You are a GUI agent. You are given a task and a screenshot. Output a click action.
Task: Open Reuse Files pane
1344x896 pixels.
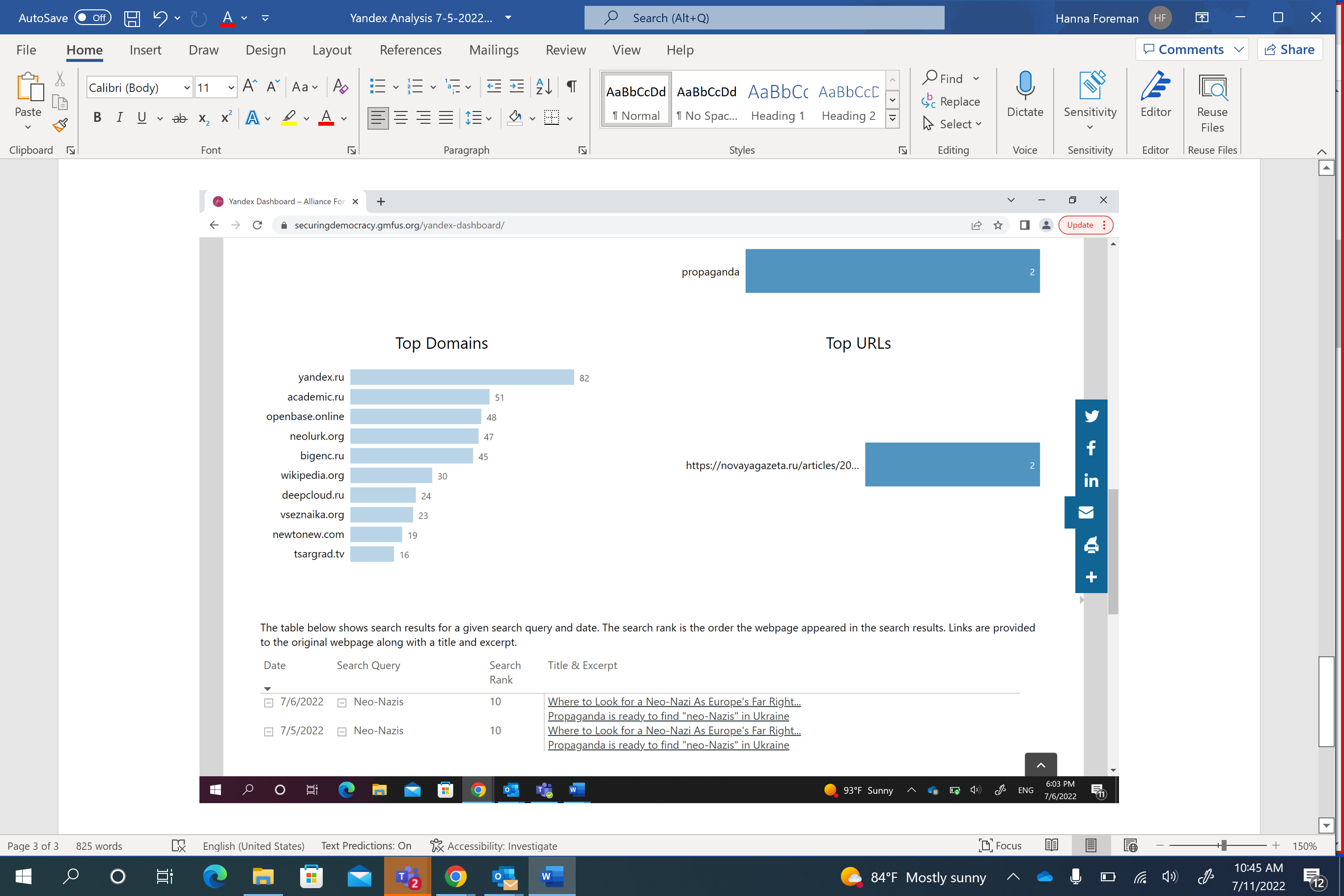1212,103
